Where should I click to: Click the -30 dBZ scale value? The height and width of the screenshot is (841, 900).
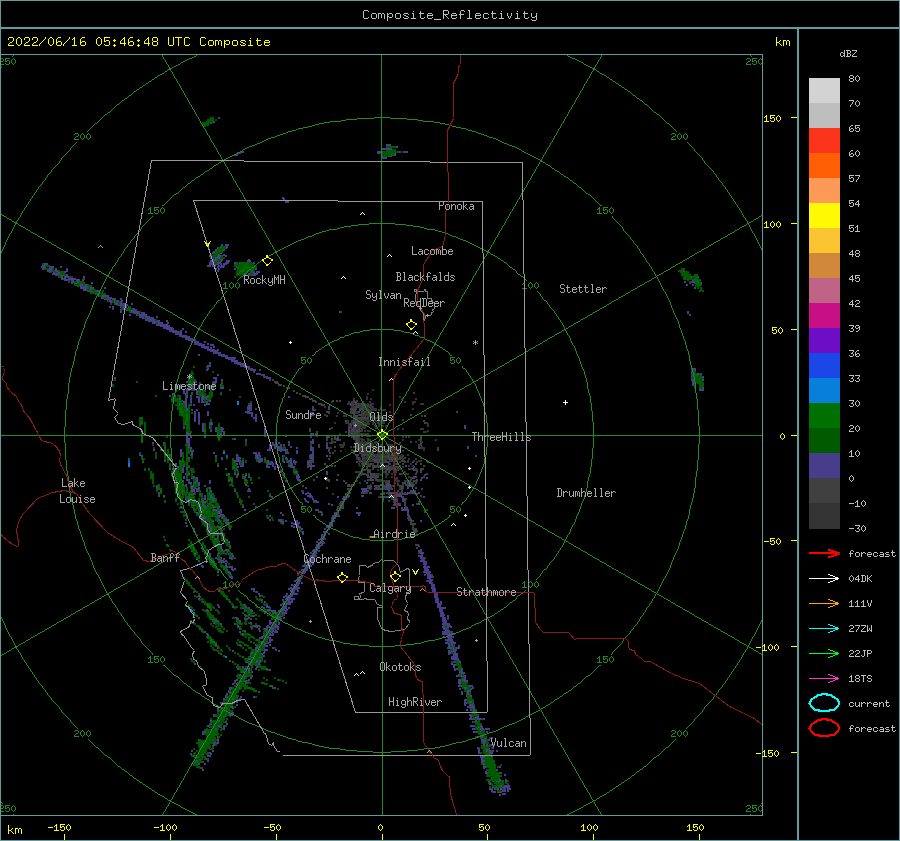(858, 528)
